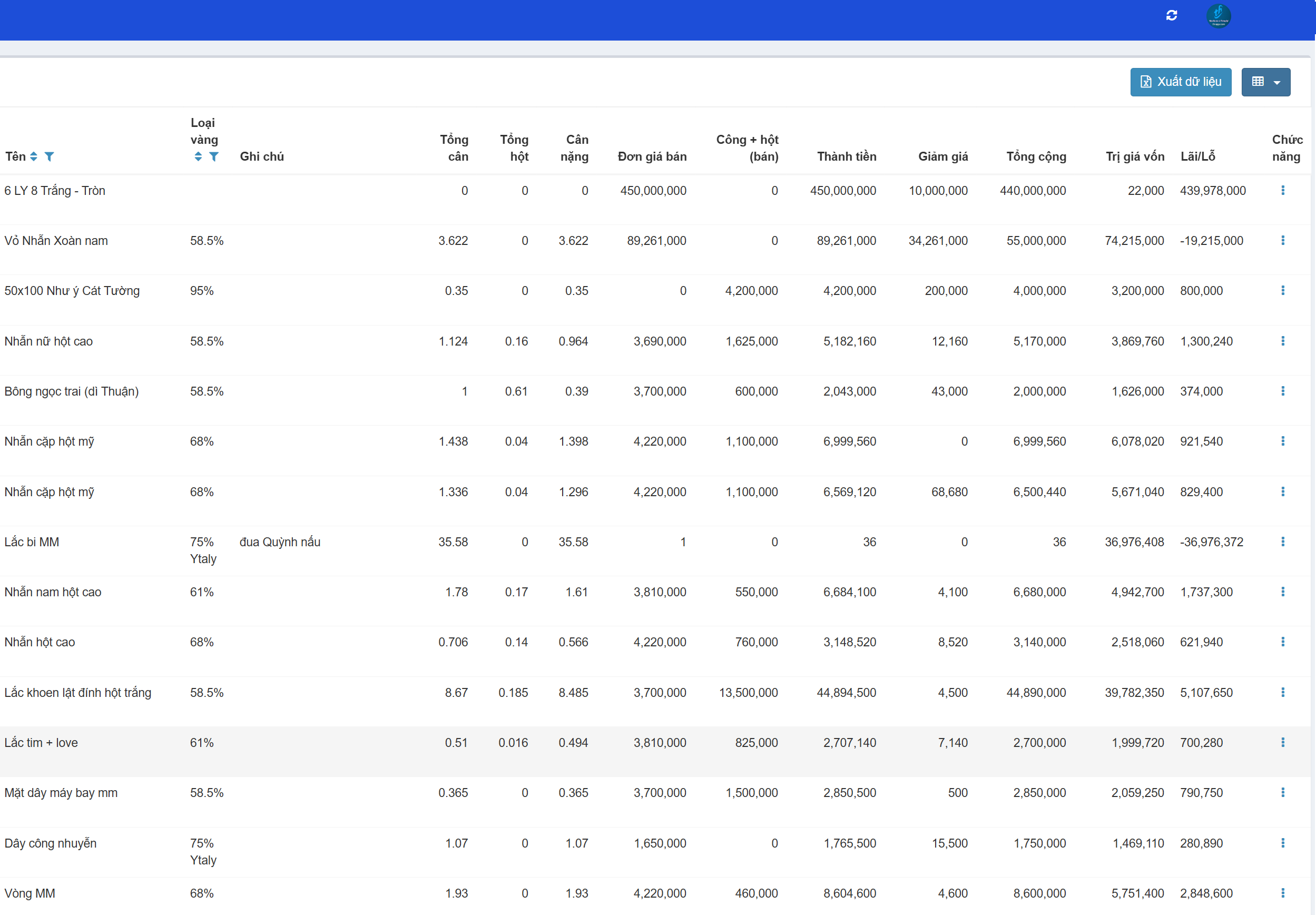Open the Loại vàng column filter funnel

click(x=214, y=156)
